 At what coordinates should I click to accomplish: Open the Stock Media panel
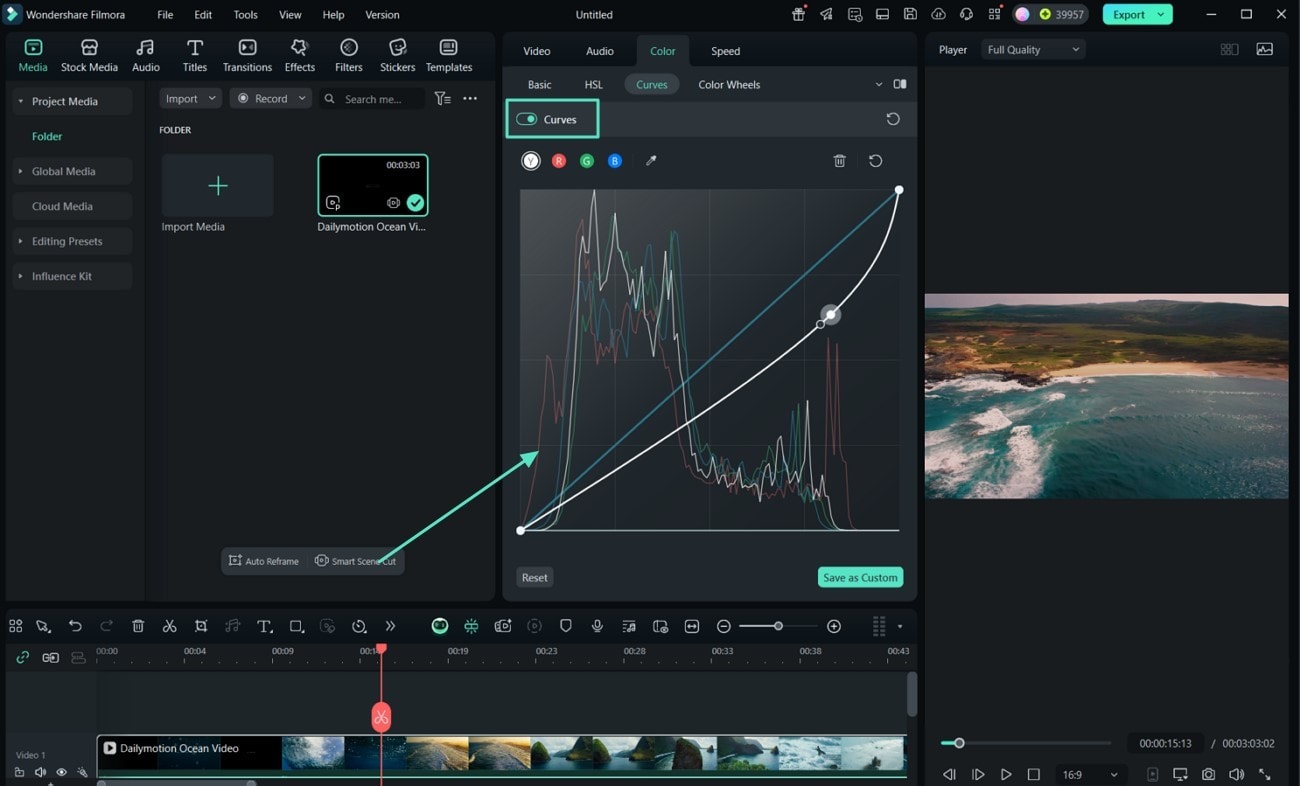pyautogui.click(x=89, y=56)
